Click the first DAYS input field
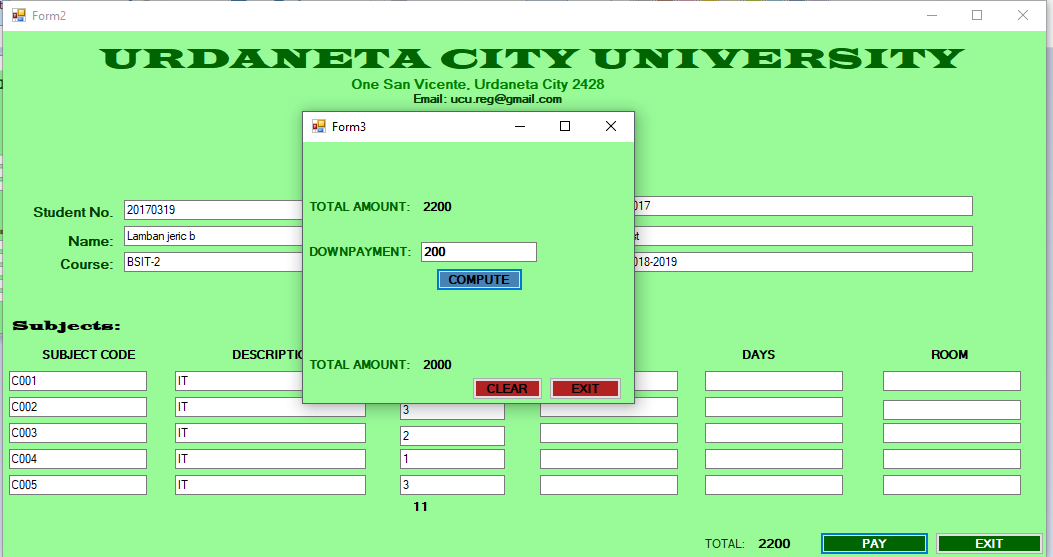Image resolution: width=1053 pixels, height=557 pixels. coord(773,381)
